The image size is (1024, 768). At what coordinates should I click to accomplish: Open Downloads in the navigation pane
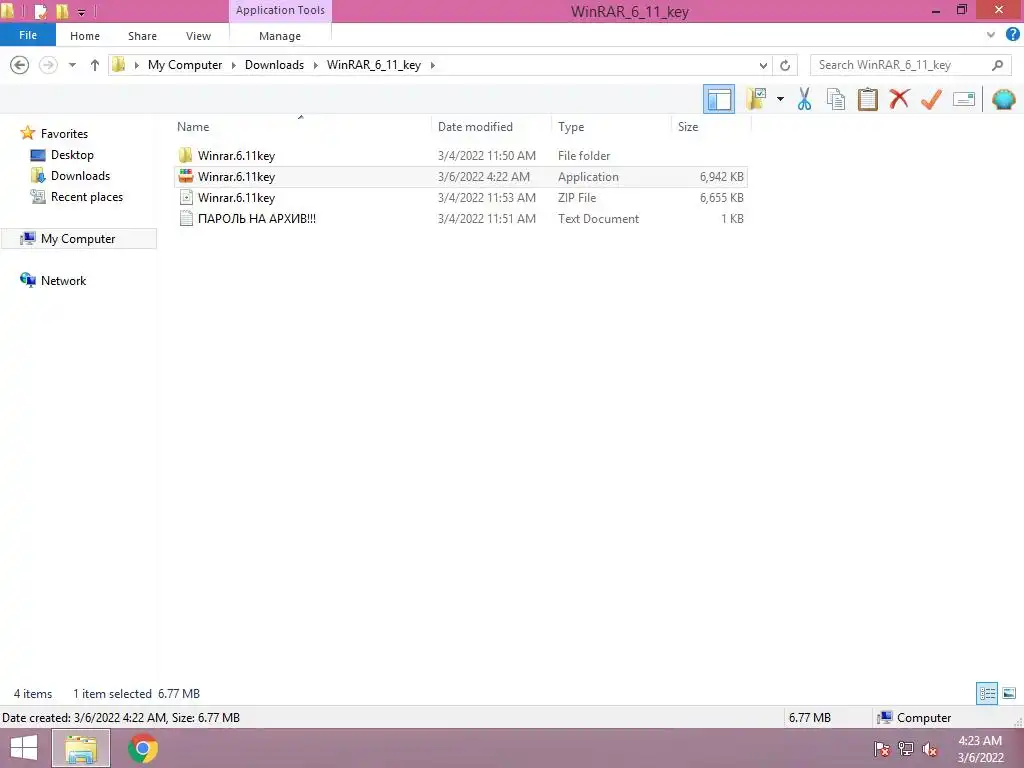click(80, 176)
